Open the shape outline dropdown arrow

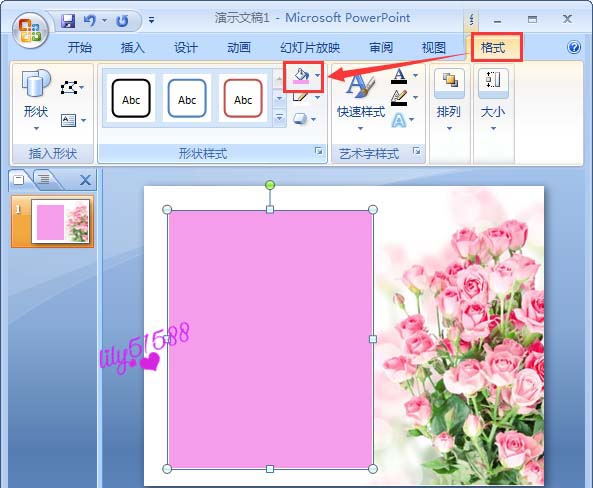pos(317,98)
